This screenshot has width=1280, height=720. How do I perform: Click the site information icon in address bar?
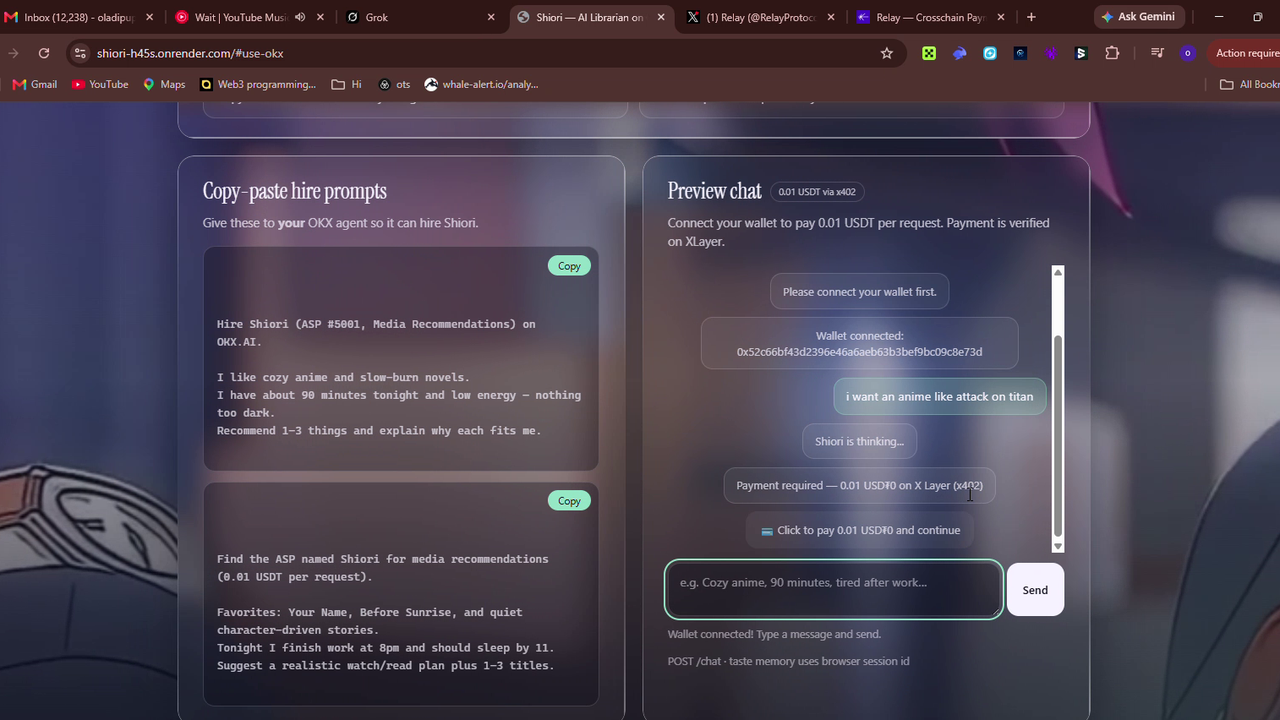click(80, 53)
